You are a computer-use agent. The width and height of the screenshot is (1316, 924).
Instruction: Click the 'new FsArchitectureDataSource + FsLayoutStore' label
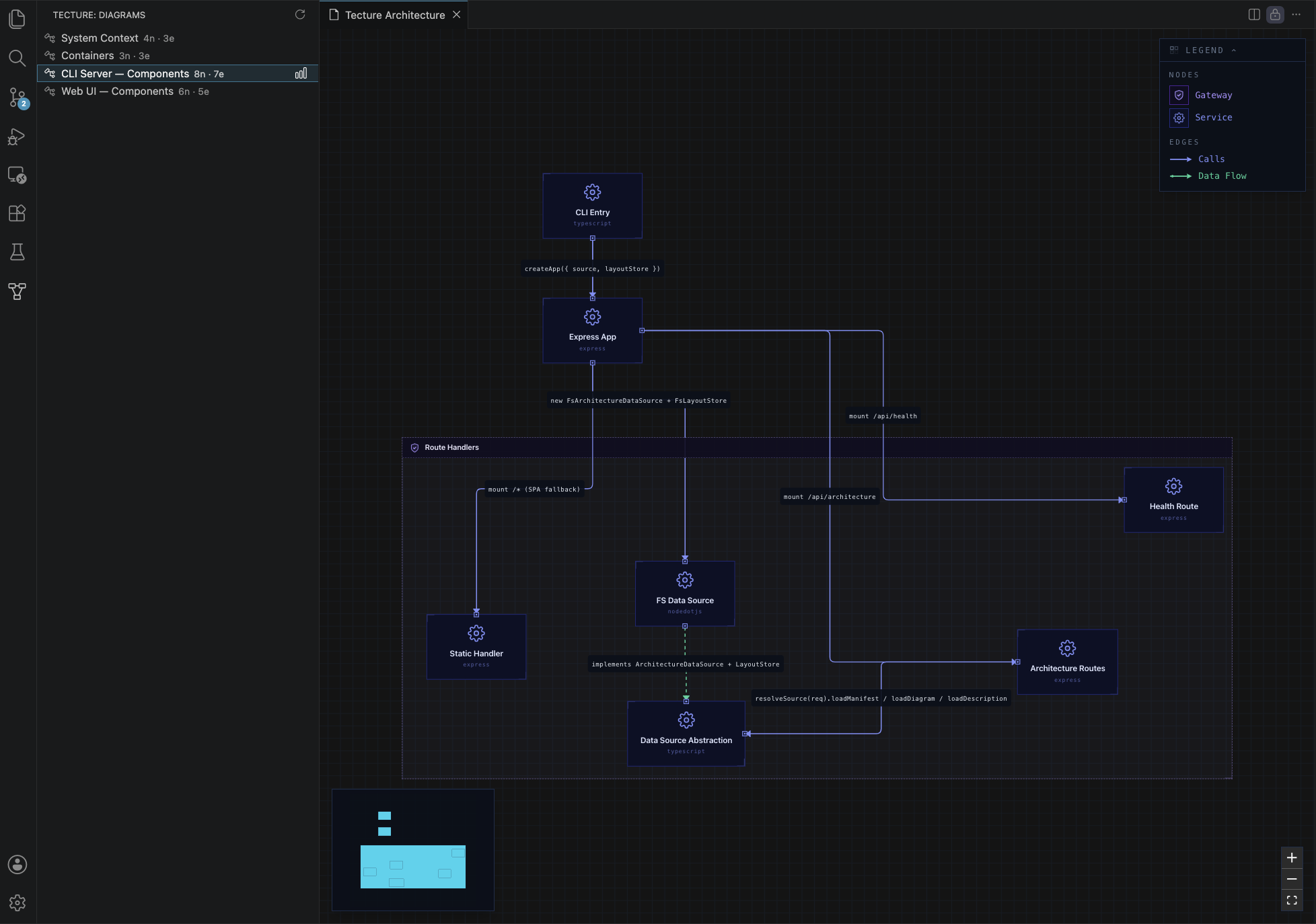[x=638, y=401]
